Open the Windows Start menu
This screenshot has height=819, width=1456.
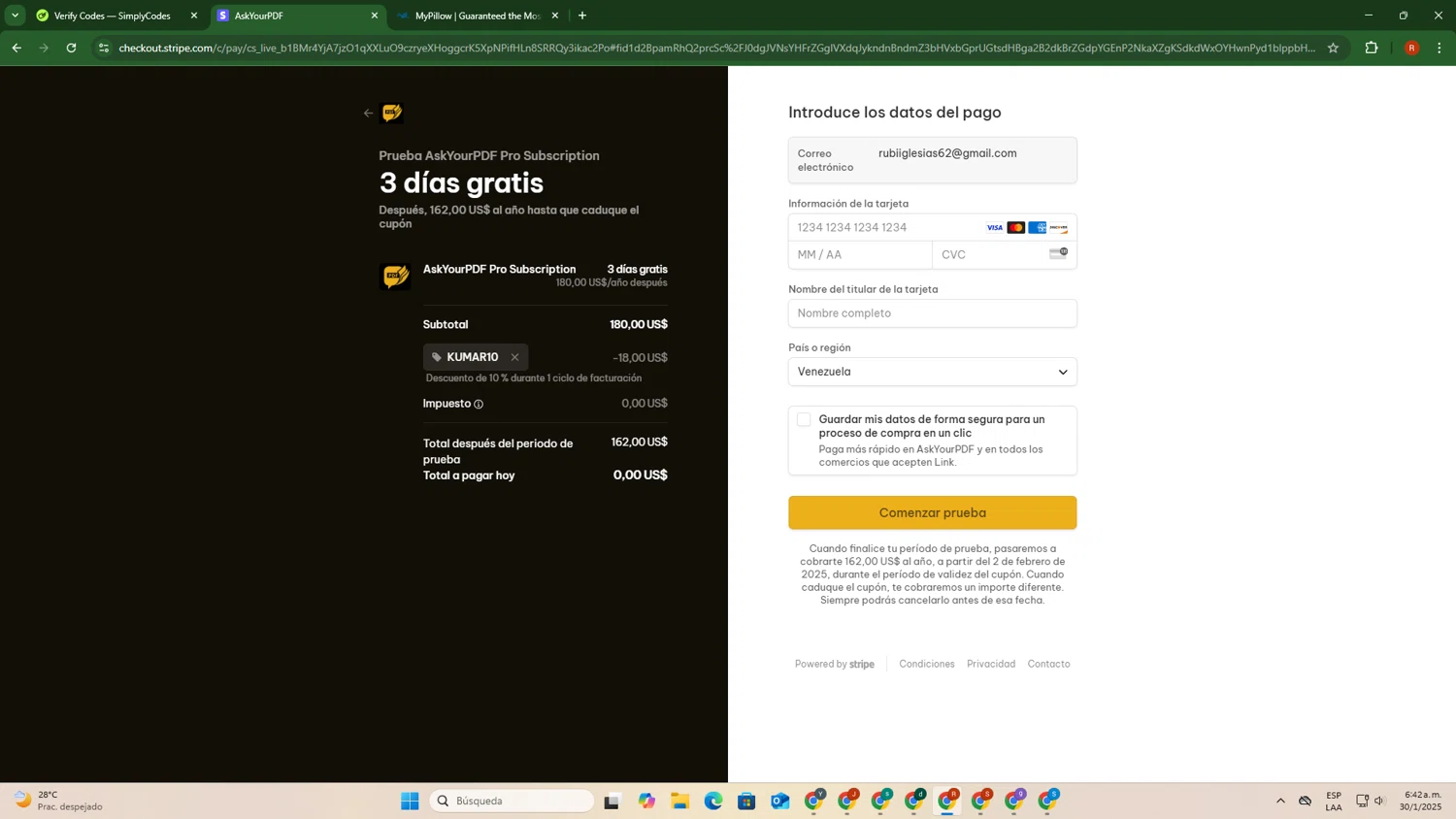click(410, 801)
